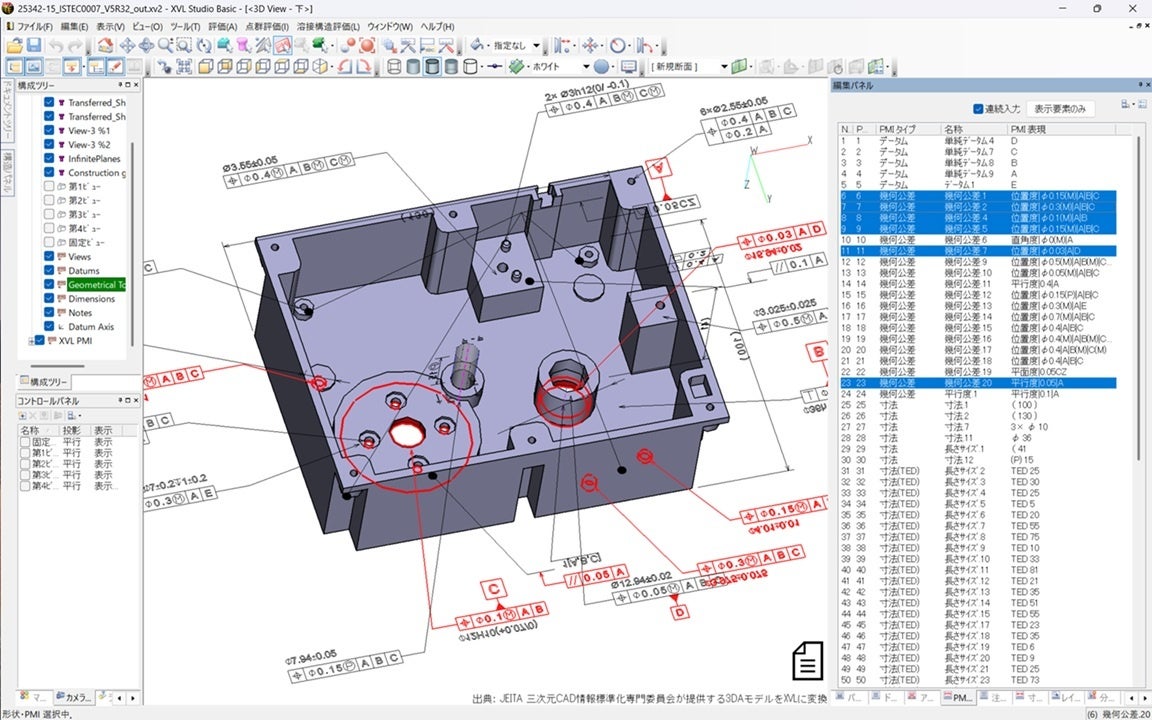The width and height of the screenshot is (1152, 720).
Task: Click the 名称 column header in edit panel
Action: [x=955, y=130]
